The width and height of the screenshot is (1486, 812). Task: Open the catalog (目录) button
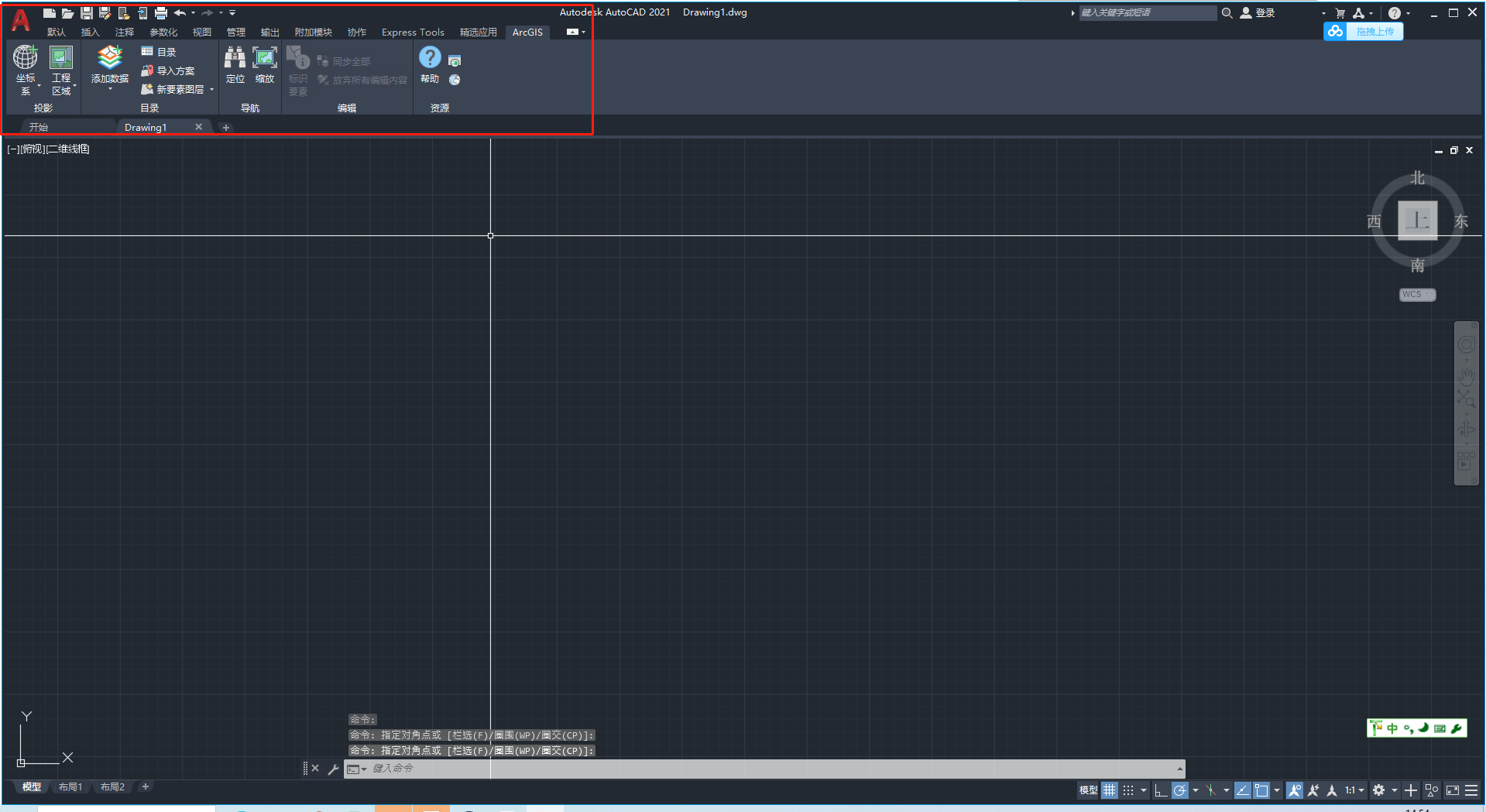tap(159, 52)
